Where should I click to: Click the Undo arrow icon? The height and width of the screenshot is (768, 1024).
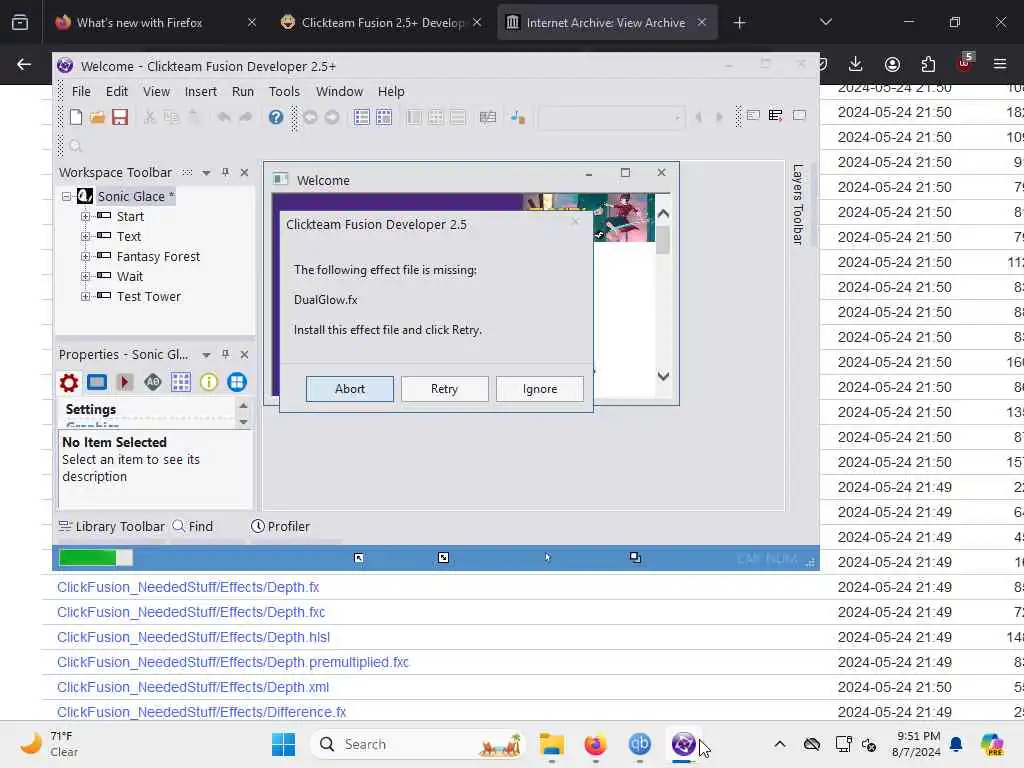tap(224, 117)
